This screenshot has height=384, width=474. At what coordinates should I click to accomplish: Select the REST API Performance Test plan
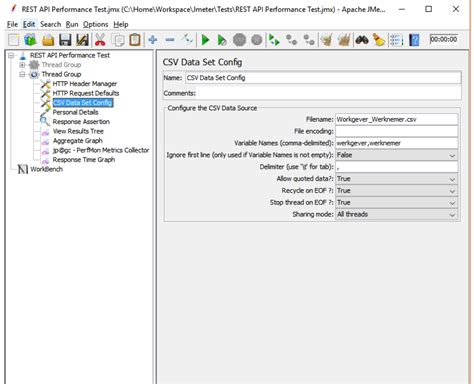click(70, 55)
